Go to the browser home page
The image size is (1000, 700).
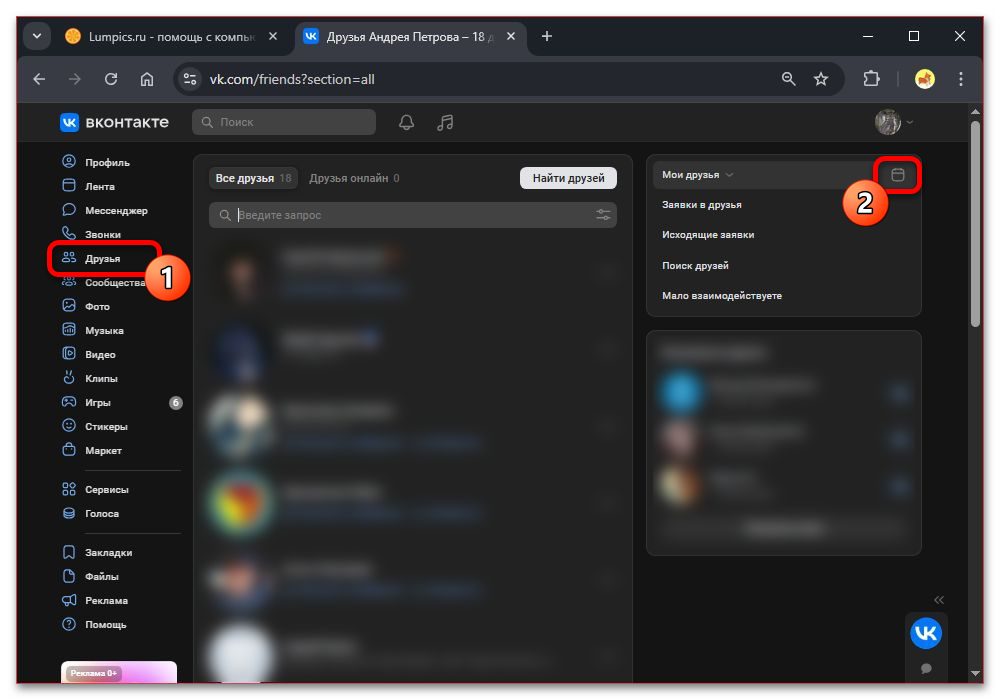[x=147, y=79]
